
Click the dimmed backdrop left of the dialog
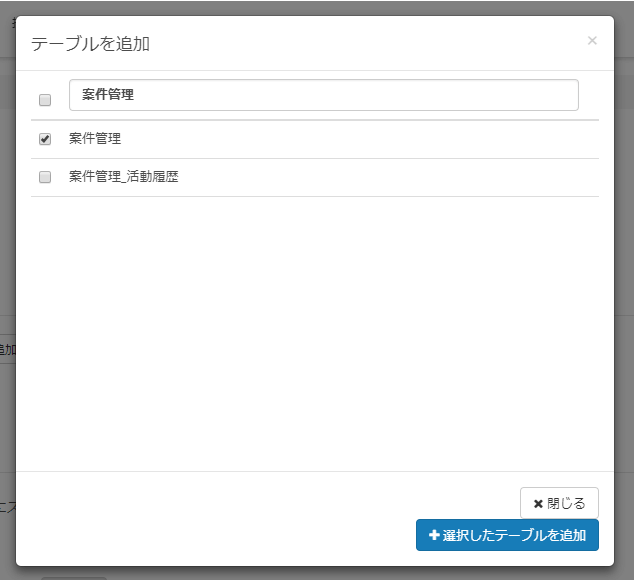(7, 250)
